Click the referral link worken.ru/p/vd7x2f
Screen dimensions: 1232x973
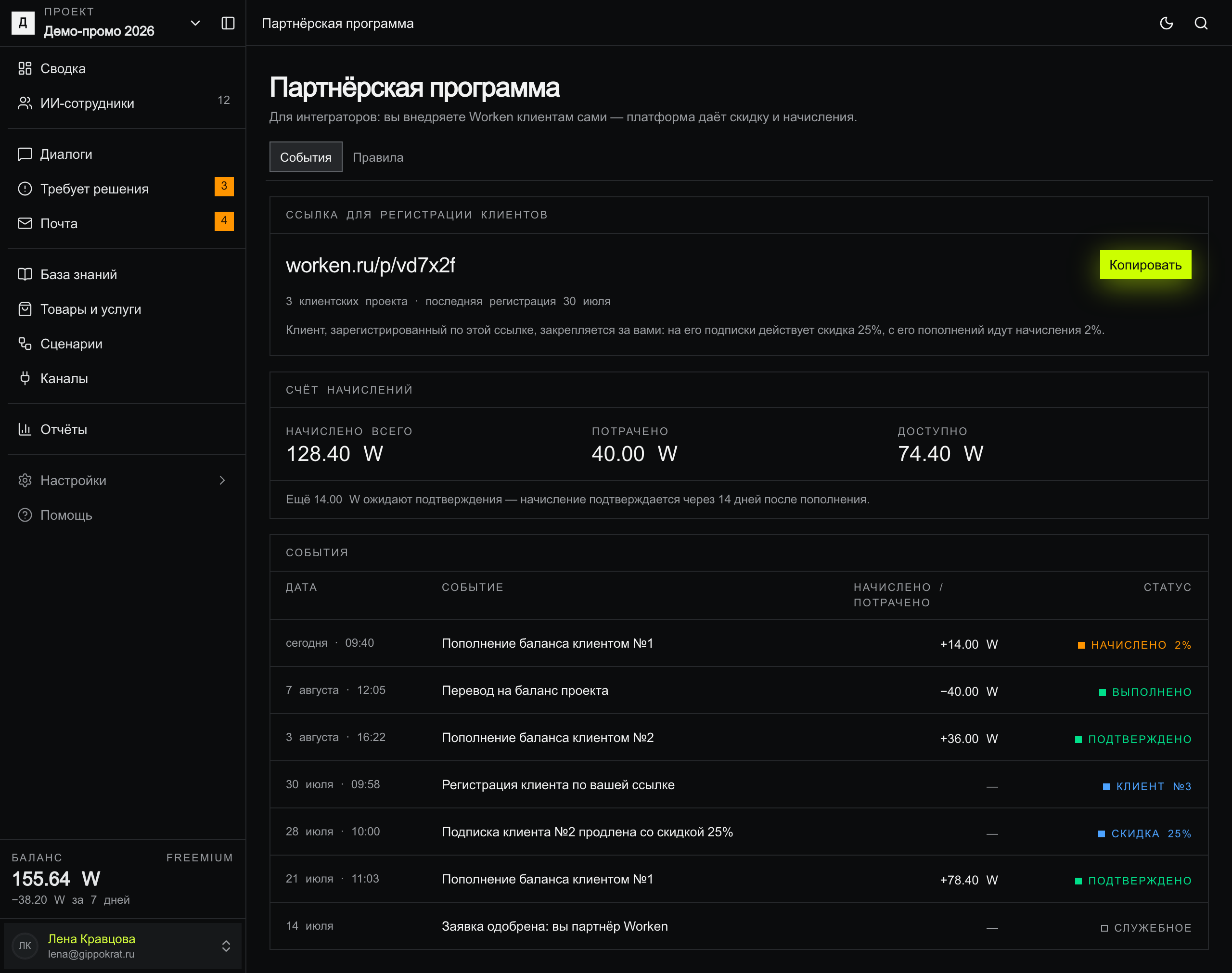coord(370,266)
